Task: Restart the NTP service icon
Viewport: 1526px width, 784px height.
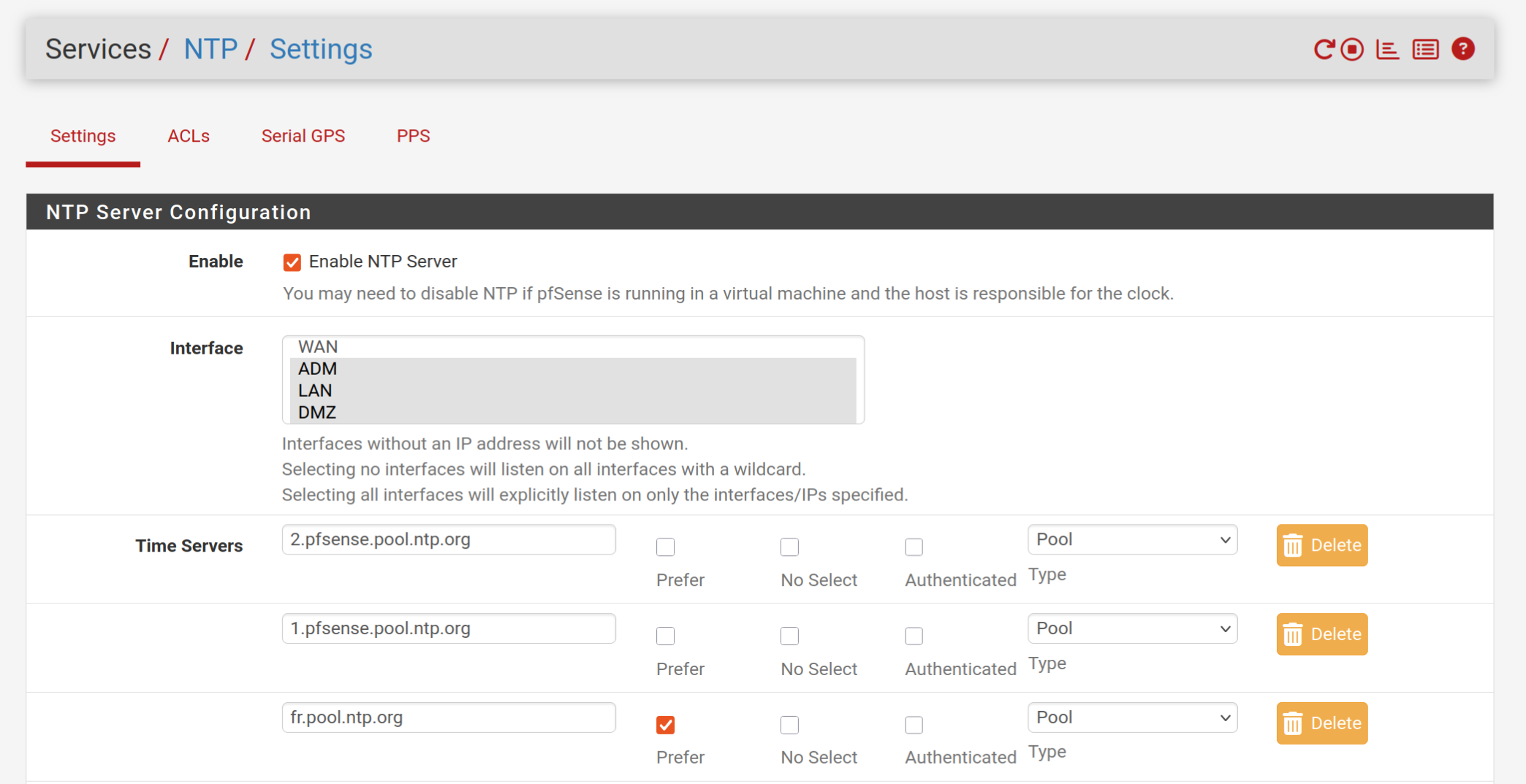Action: tap(1324, 49)
